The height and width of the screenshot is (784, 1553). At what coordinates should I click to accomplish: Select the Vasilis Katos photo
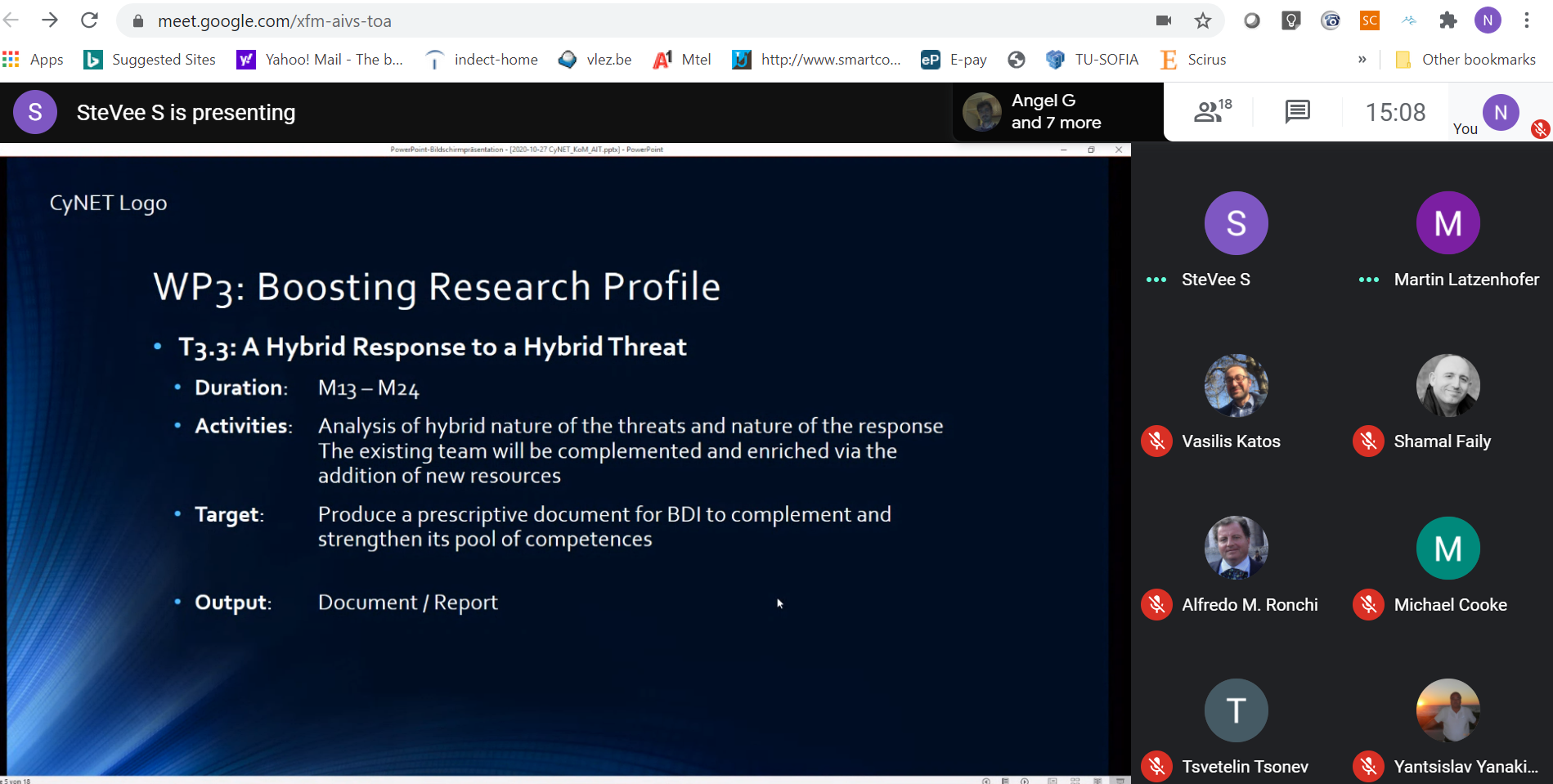1236,385
